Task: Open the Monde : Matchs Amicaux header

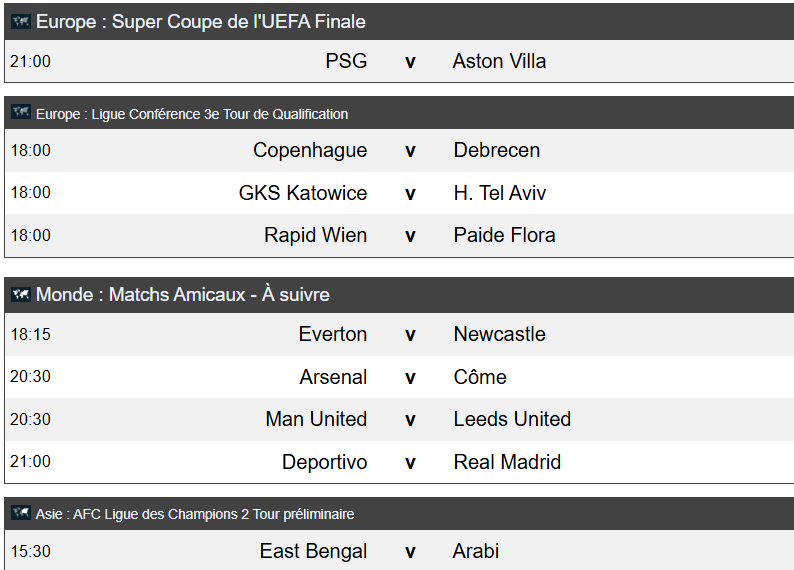Action: coord(183,295)
